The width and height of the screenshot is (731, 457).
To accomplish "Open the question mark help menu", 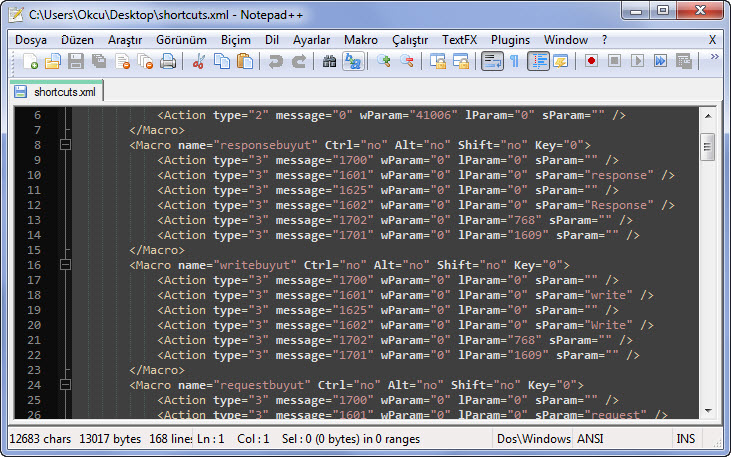I will pyautogui.click(x=605, y=40).
